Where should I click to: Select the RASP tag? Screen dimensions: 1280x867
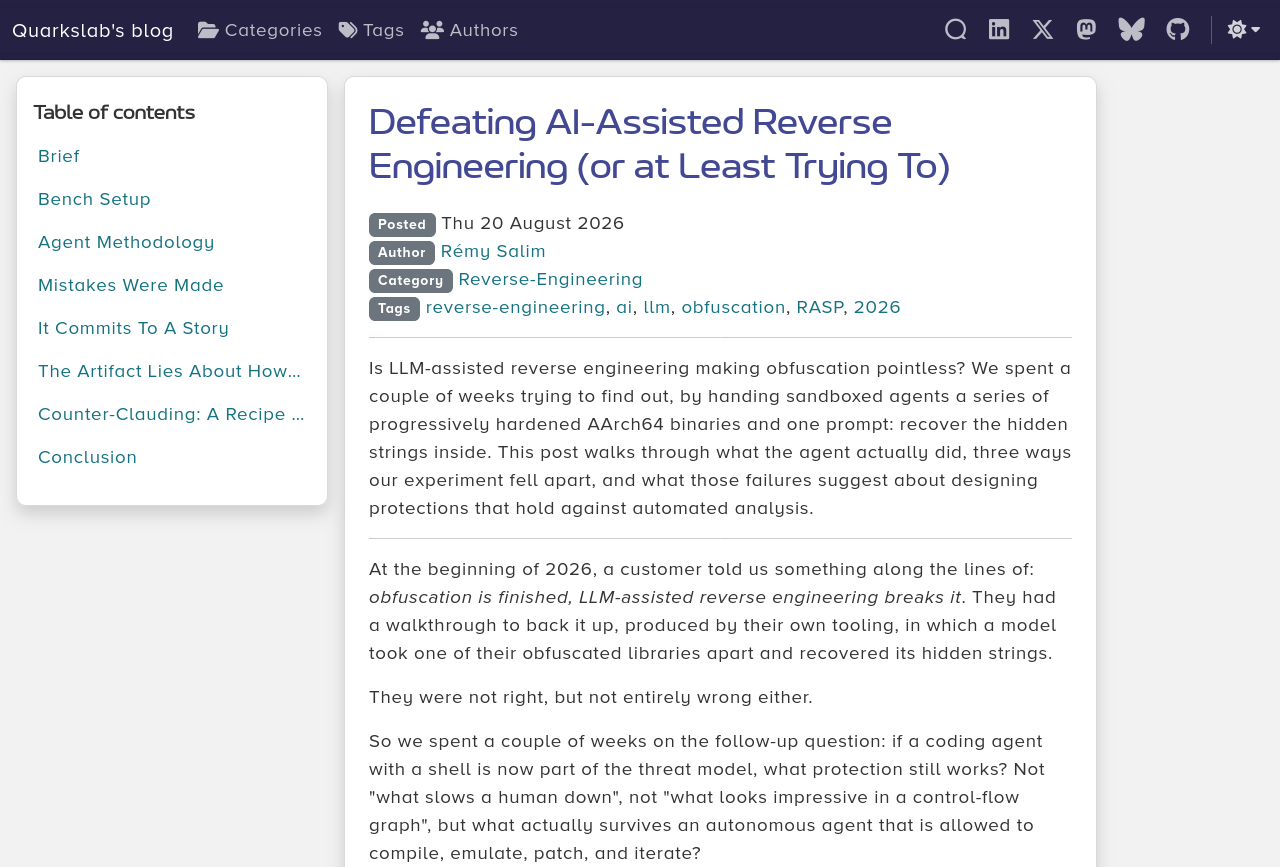pos(820,308)
